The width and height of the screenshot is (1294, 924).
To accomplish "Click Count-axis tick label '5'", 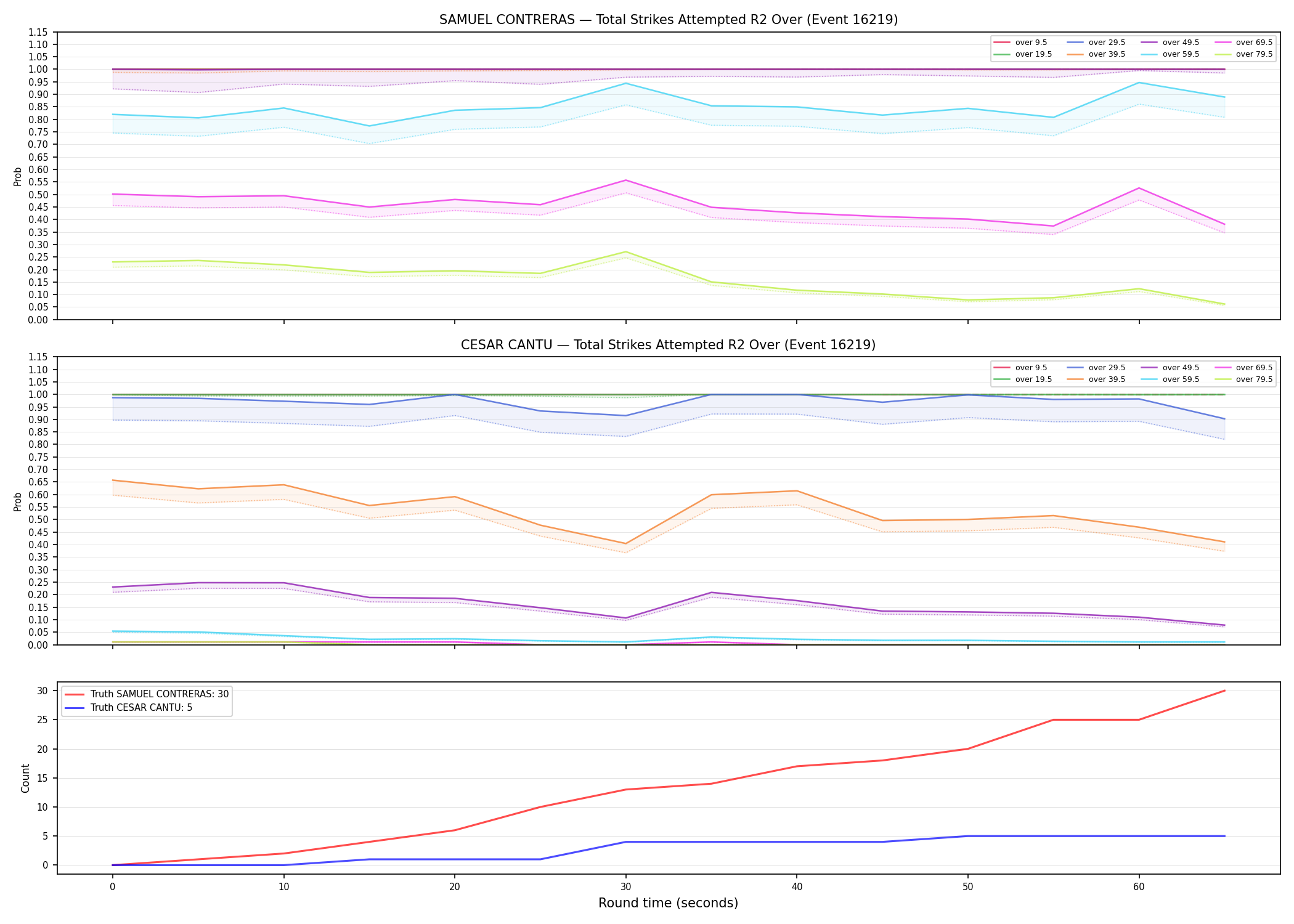I will pos(45,837).
